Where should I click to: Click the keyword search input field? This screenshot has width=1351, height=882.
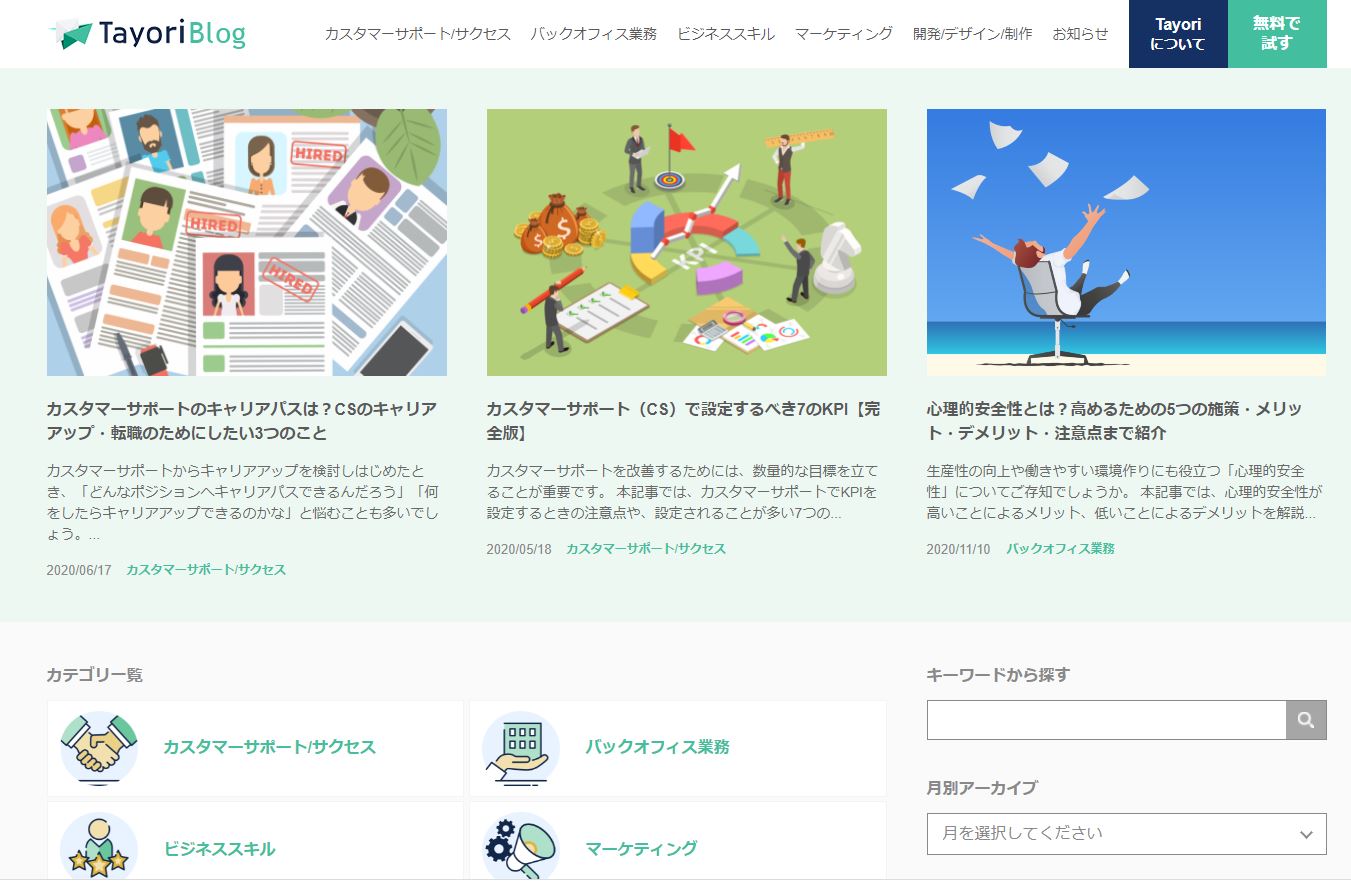tap(1106, 720)
